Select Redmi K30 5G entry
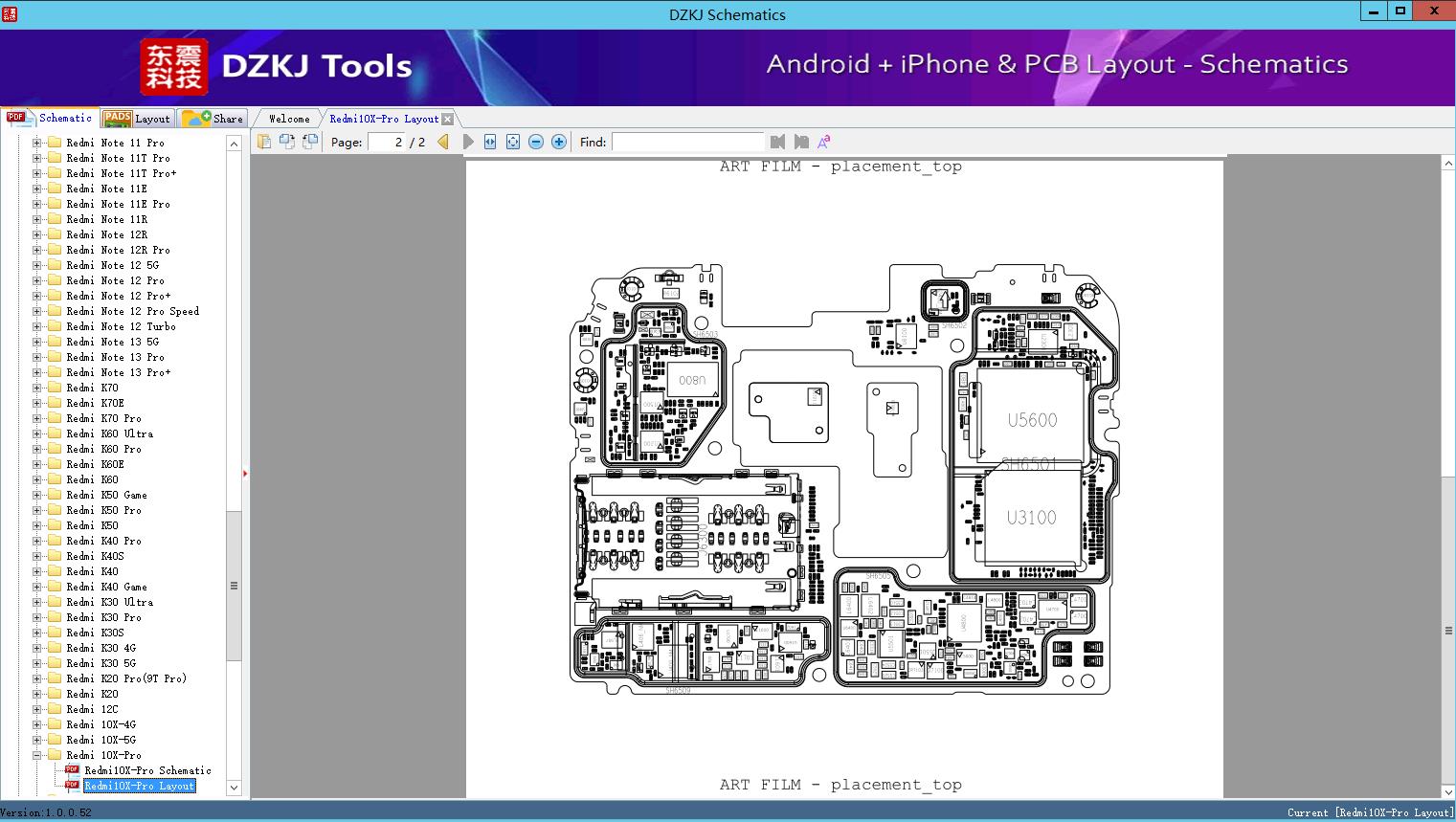Screen dimensions: 1456x822 101,663
